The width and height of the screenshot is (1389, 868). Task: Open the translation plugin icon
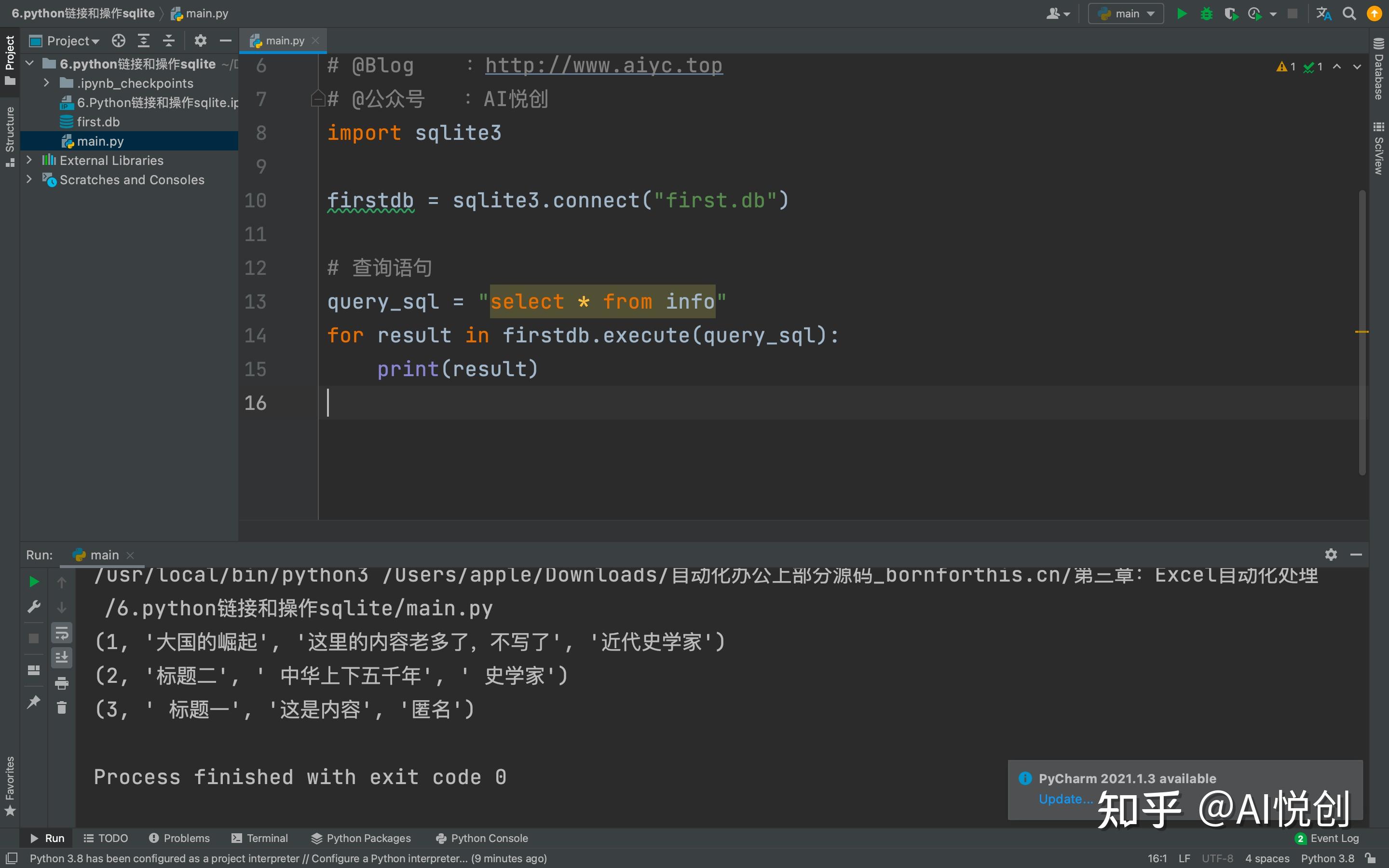click(1323, 14)
